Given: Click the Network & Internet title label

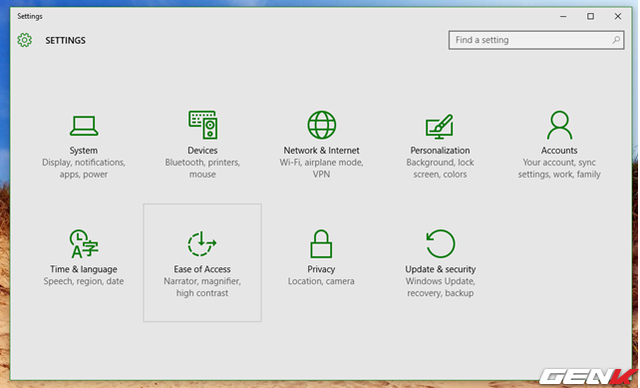Looking at the screenshot, I should coord(322,151).
